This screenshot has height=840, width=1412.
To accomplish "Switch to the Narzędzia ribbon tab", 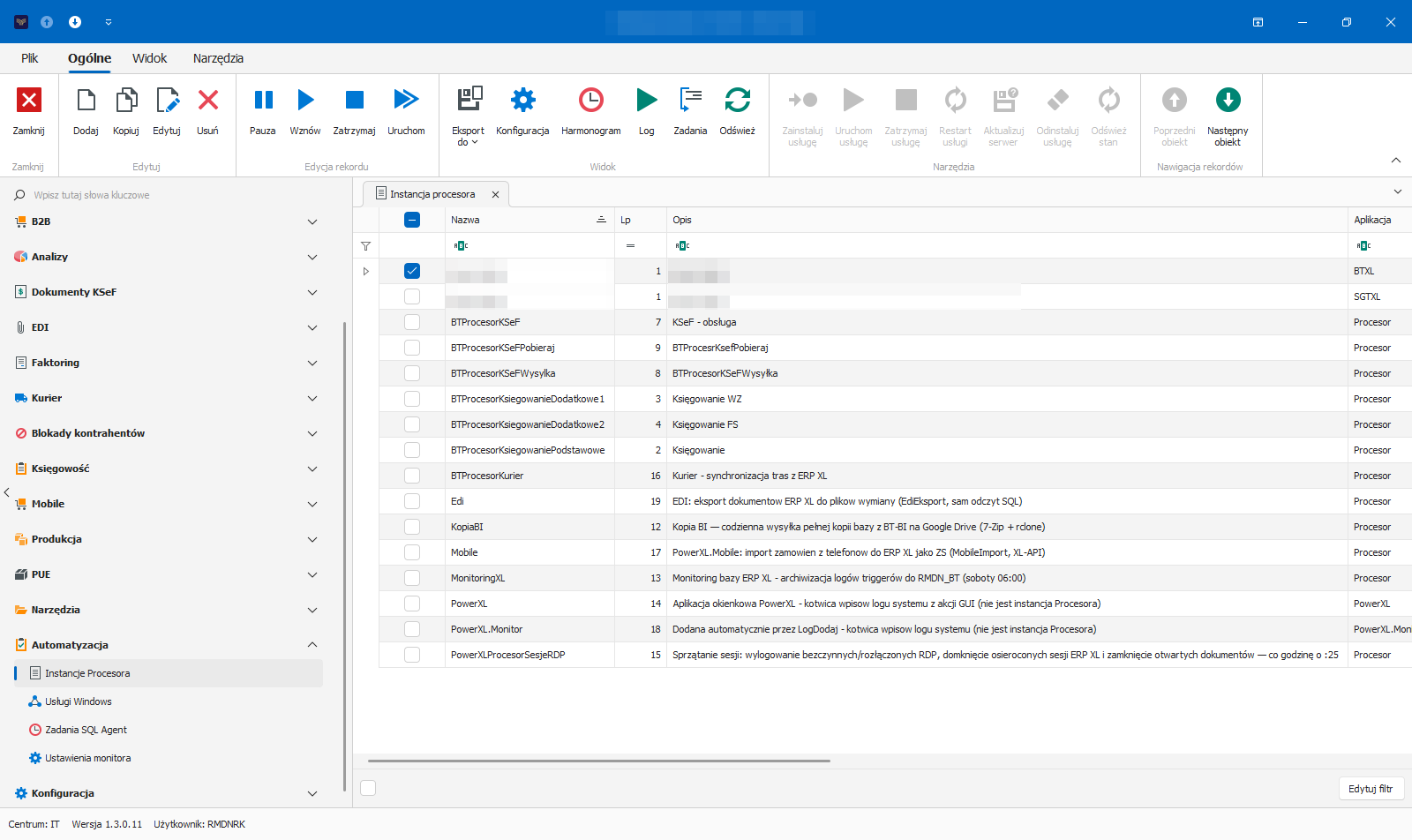I will tap(218, 58).
